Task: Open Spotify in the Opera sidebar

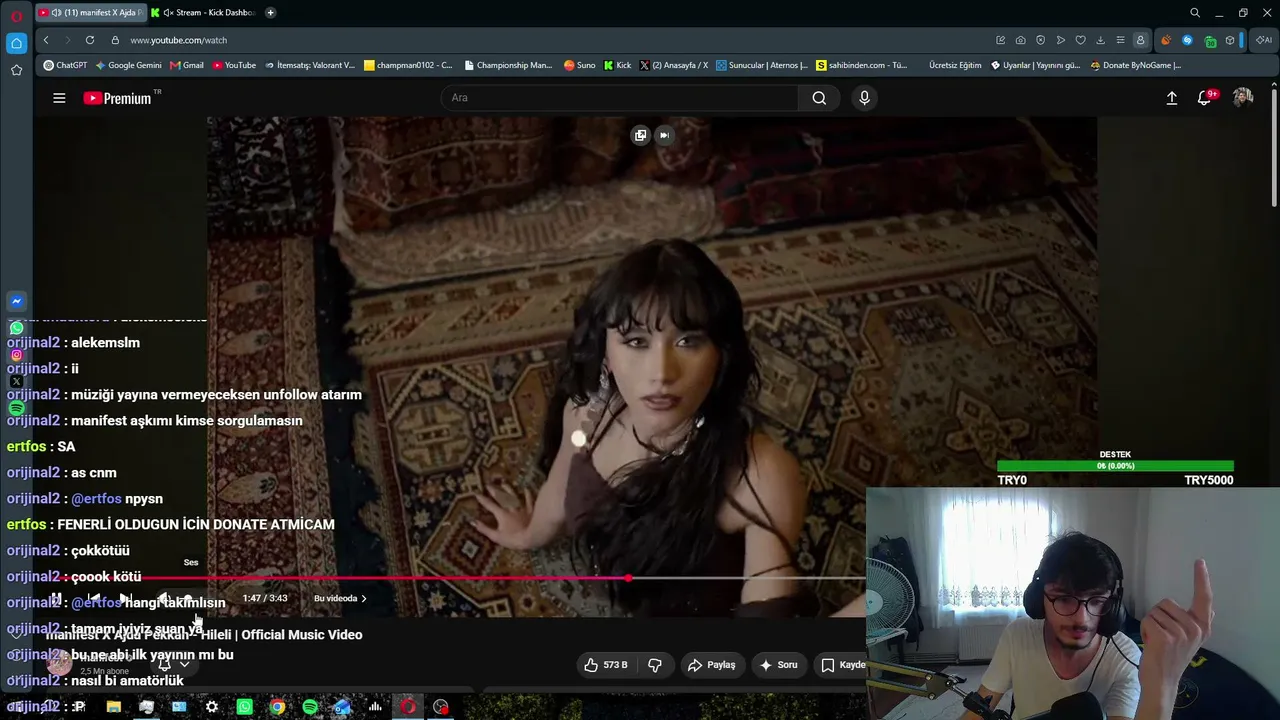Action: point(16,408)
